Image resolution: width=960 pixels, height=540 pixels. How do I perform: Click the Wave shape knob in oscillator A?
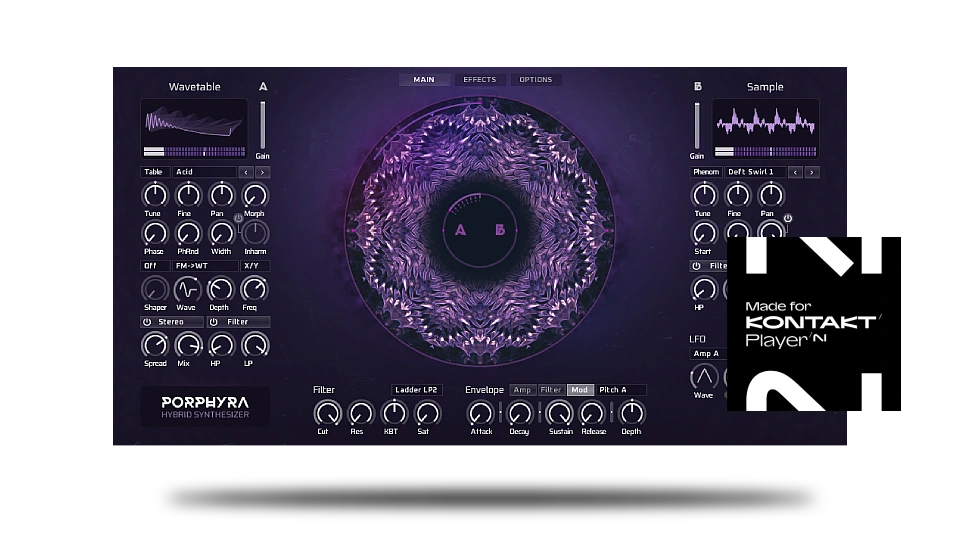click(187, 290)
